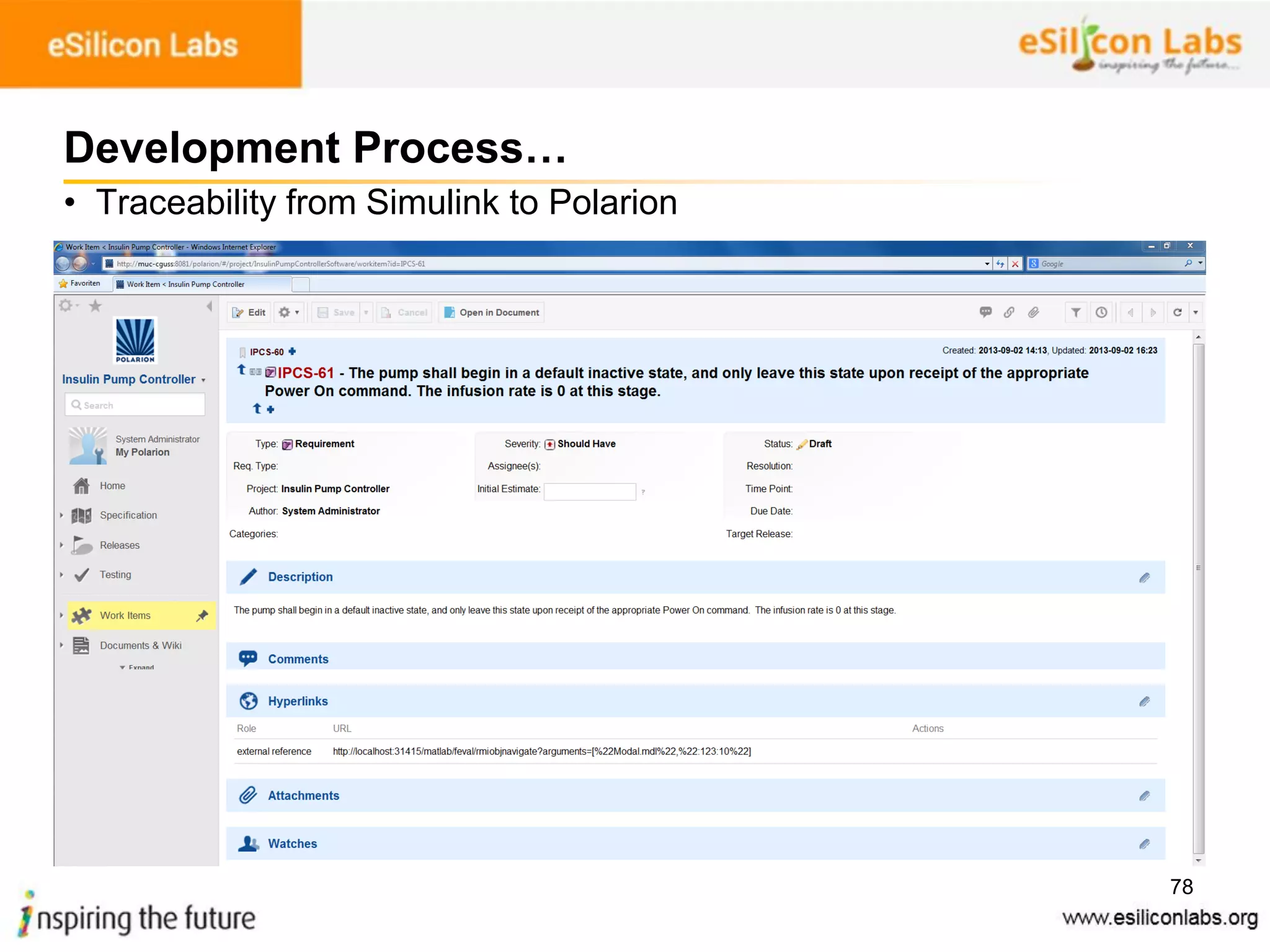The image size is (1270, 952).
Task: Open the Save dropdown arrow
Action: pyautogui.click(x=366, y=312)
